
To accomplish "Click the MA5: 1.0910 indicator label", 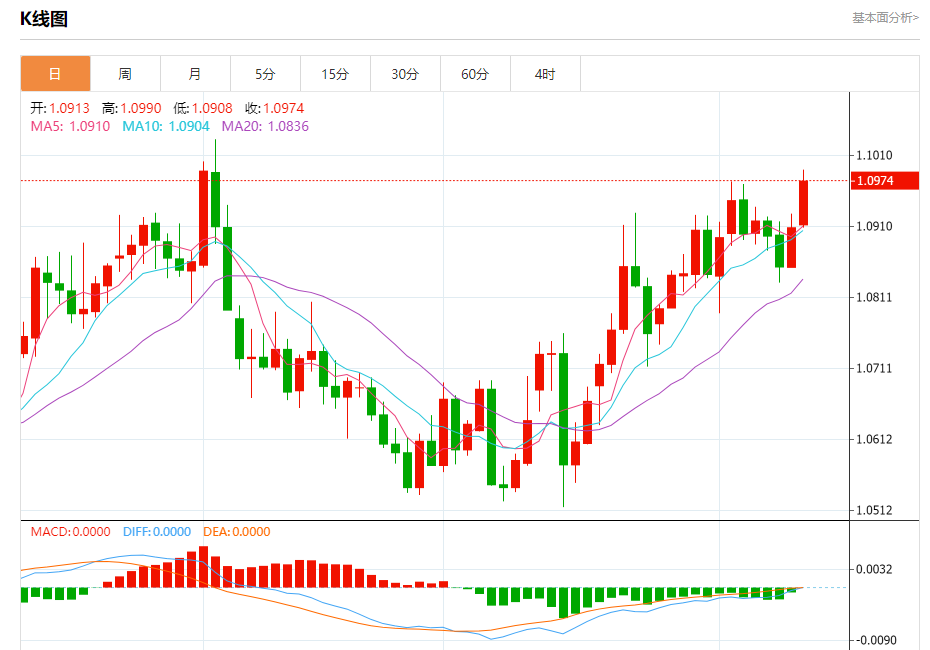I will click(70, 126).
